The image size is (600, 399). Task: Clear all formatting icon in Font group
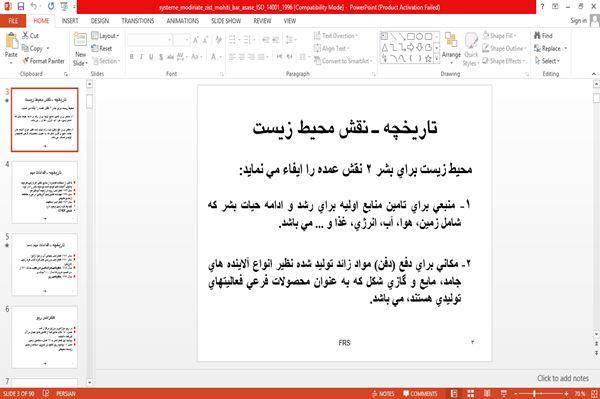click(x=218, y=40)
